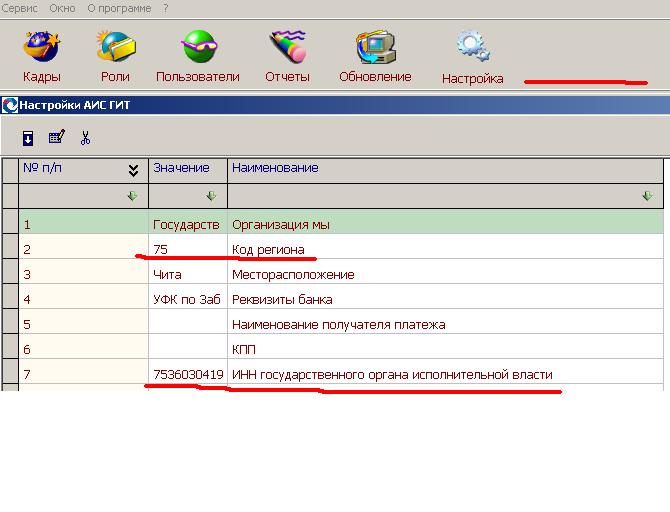Click the scissors delete icon
The image size is (670, 512).
85,138
